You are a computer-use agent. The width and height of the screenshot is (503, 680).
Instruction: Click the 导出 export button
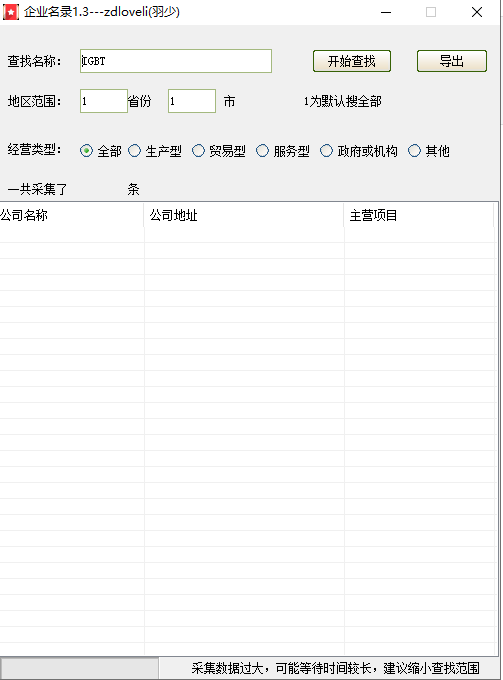tap(451, 61)
